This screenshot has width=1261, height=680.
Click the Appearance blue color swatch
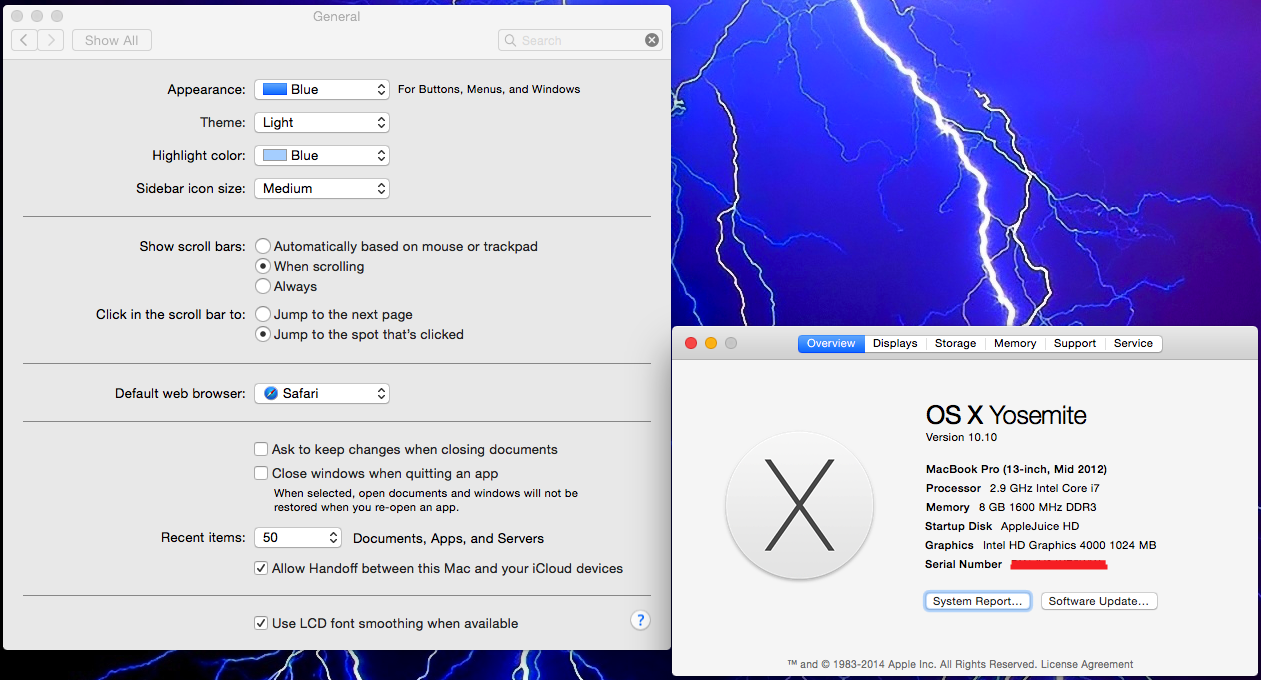(274, 89)
